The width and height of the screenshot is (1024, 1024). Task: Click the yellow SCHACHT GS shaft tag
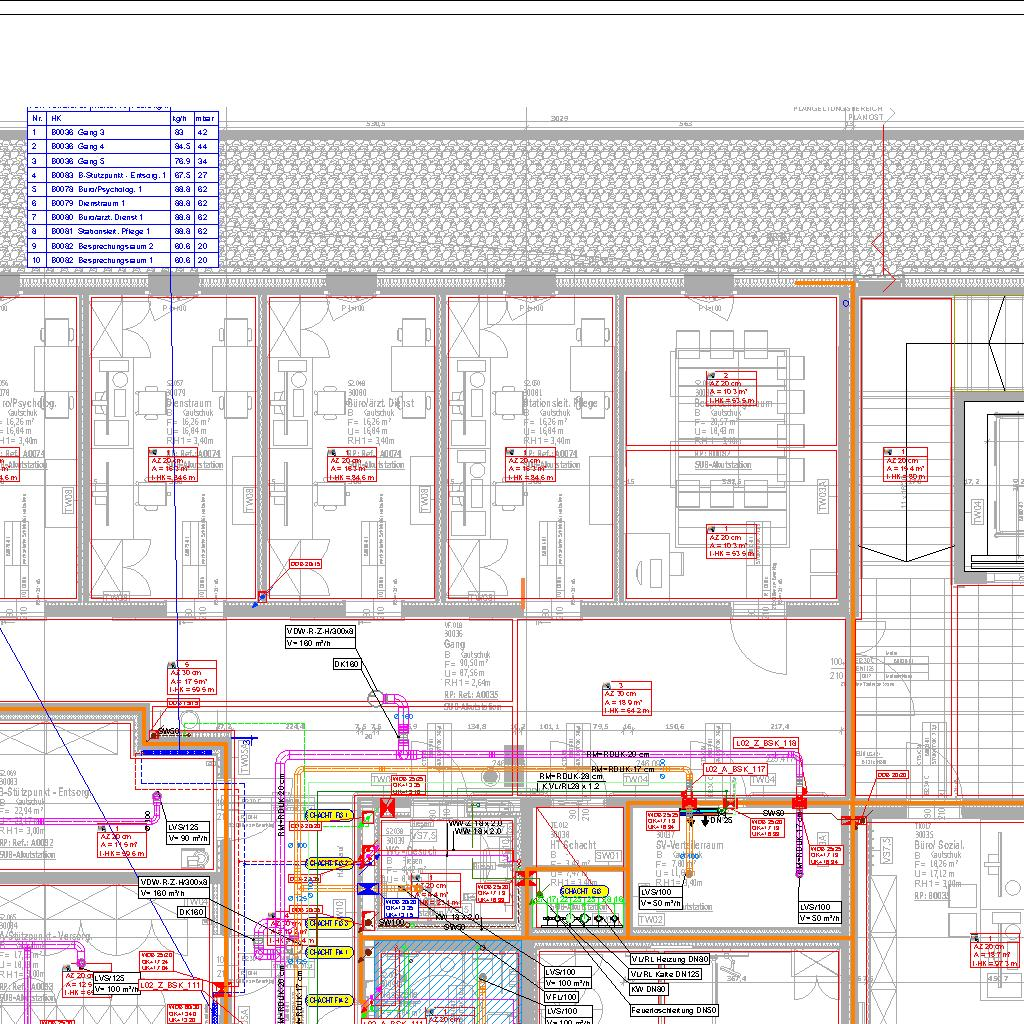click(582, 891)
